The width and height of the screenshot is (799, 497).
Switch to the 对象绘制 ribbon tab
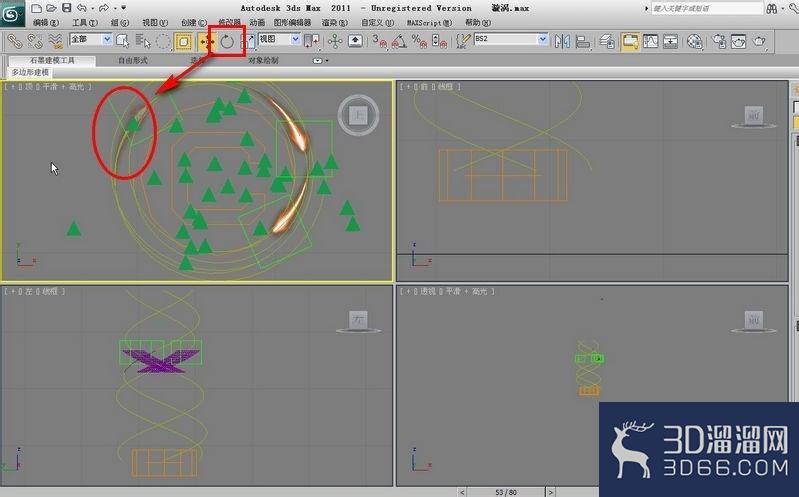[x=263, y=61]
